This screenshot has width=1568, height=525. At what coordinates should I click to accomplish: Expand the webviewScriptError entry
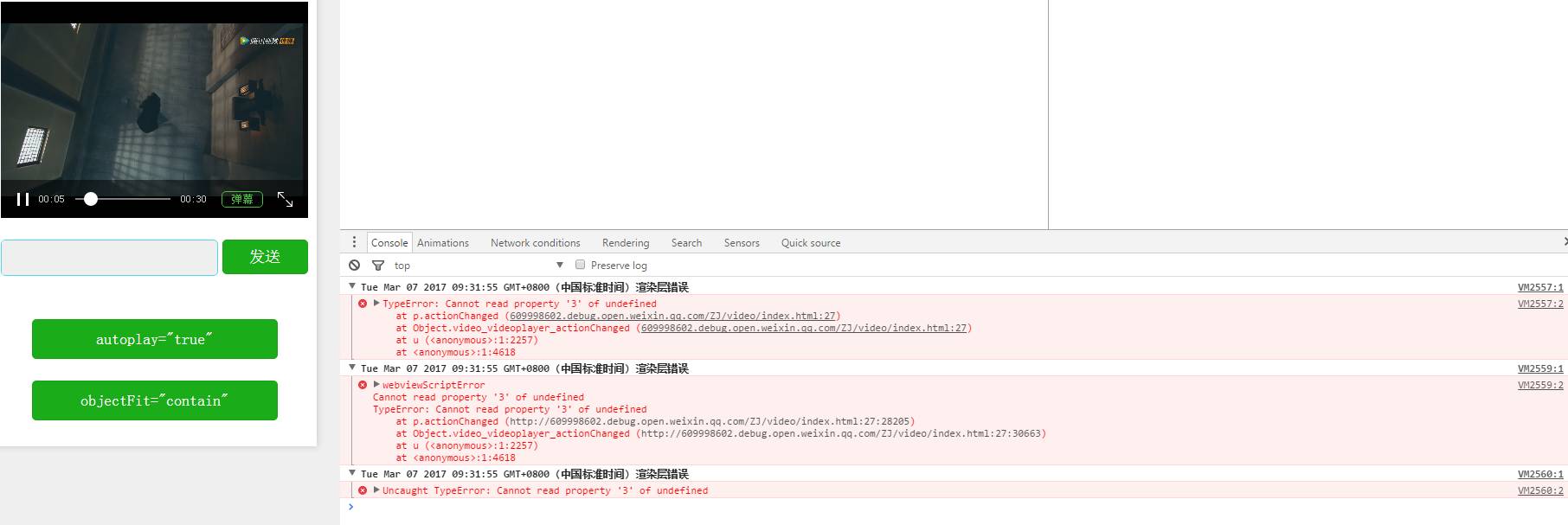tap(376, 385)
